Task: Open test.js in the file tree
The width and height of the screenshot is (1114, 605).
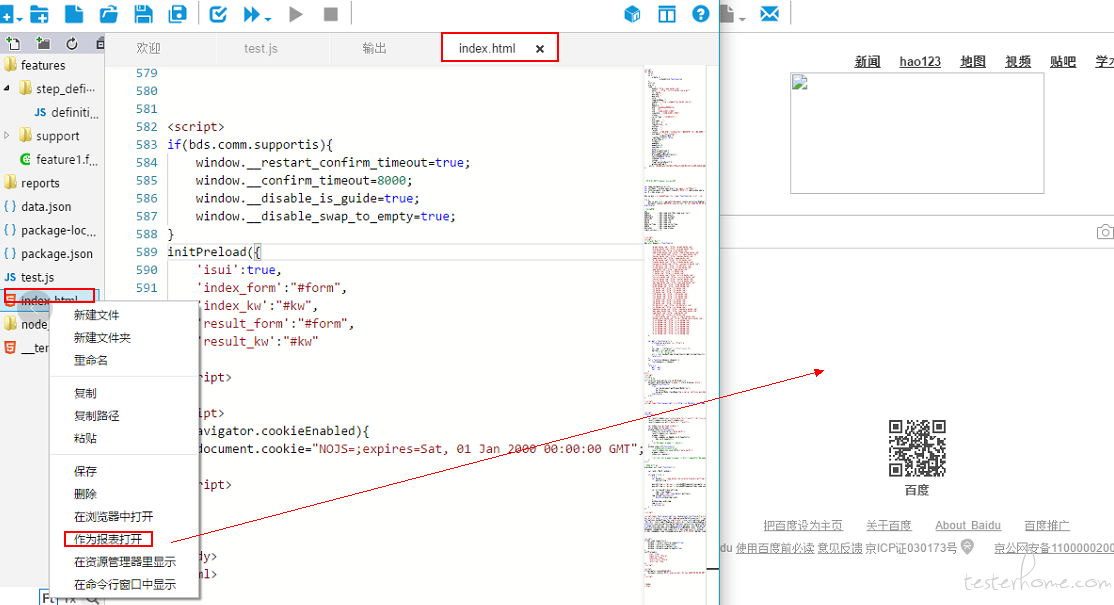Action: coord(37,277)
